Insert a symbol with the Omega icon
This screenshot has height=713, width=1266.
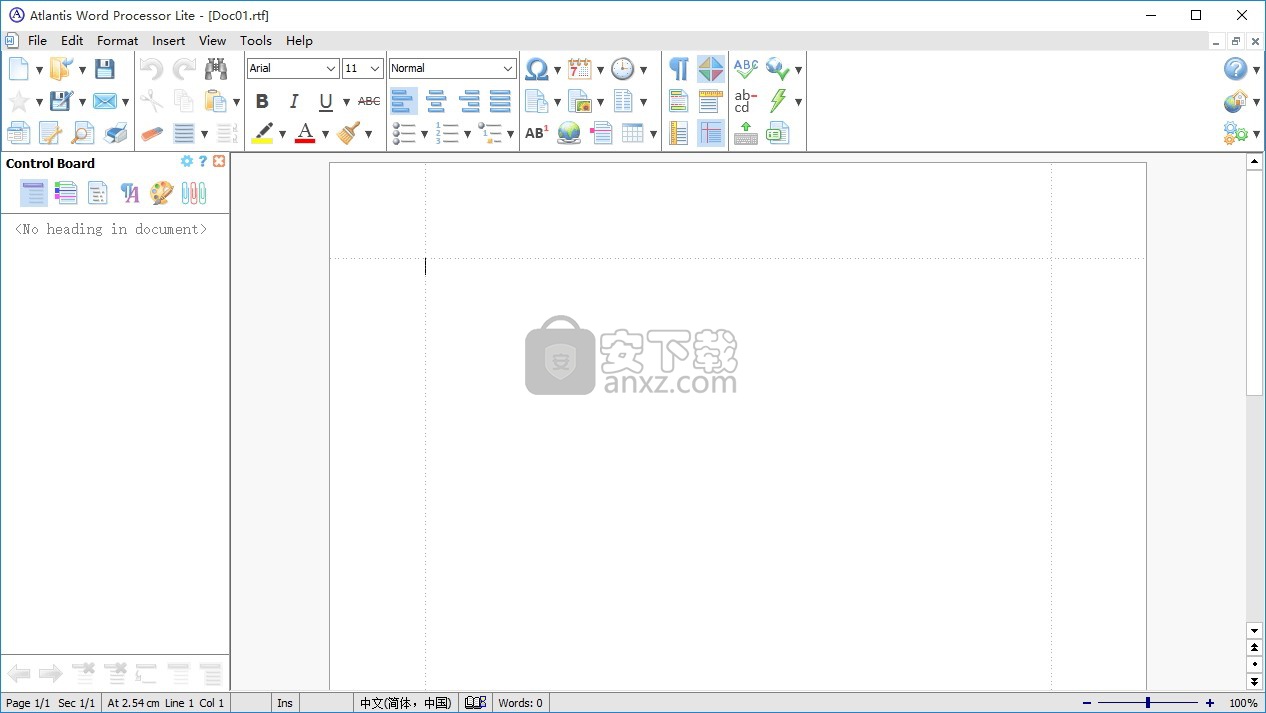click(537, 69)
